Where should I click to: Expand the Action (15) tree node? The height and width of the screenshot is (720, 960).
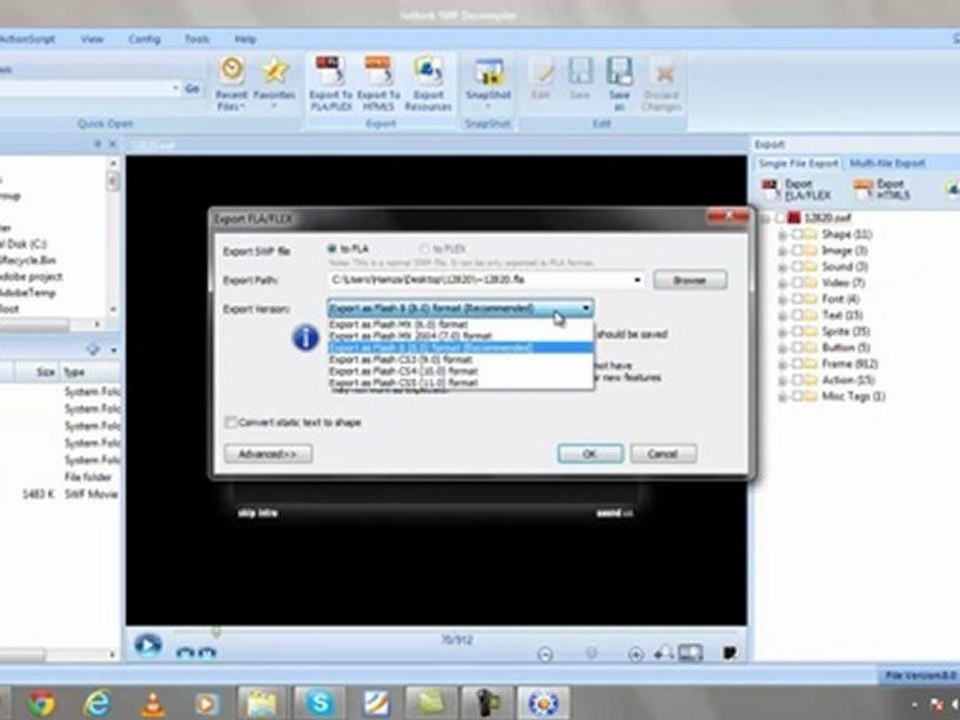[782, 380]
